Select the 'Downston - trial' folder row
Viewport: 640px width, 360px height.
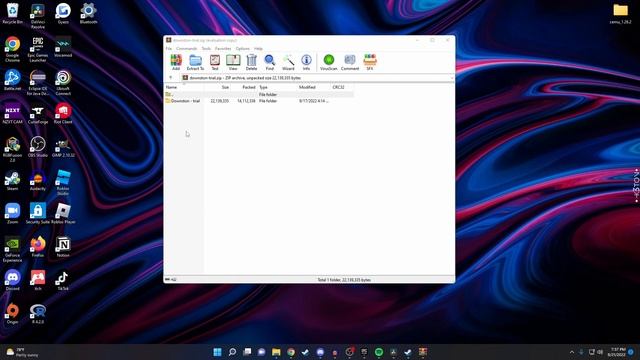click(x=259, y=101)
